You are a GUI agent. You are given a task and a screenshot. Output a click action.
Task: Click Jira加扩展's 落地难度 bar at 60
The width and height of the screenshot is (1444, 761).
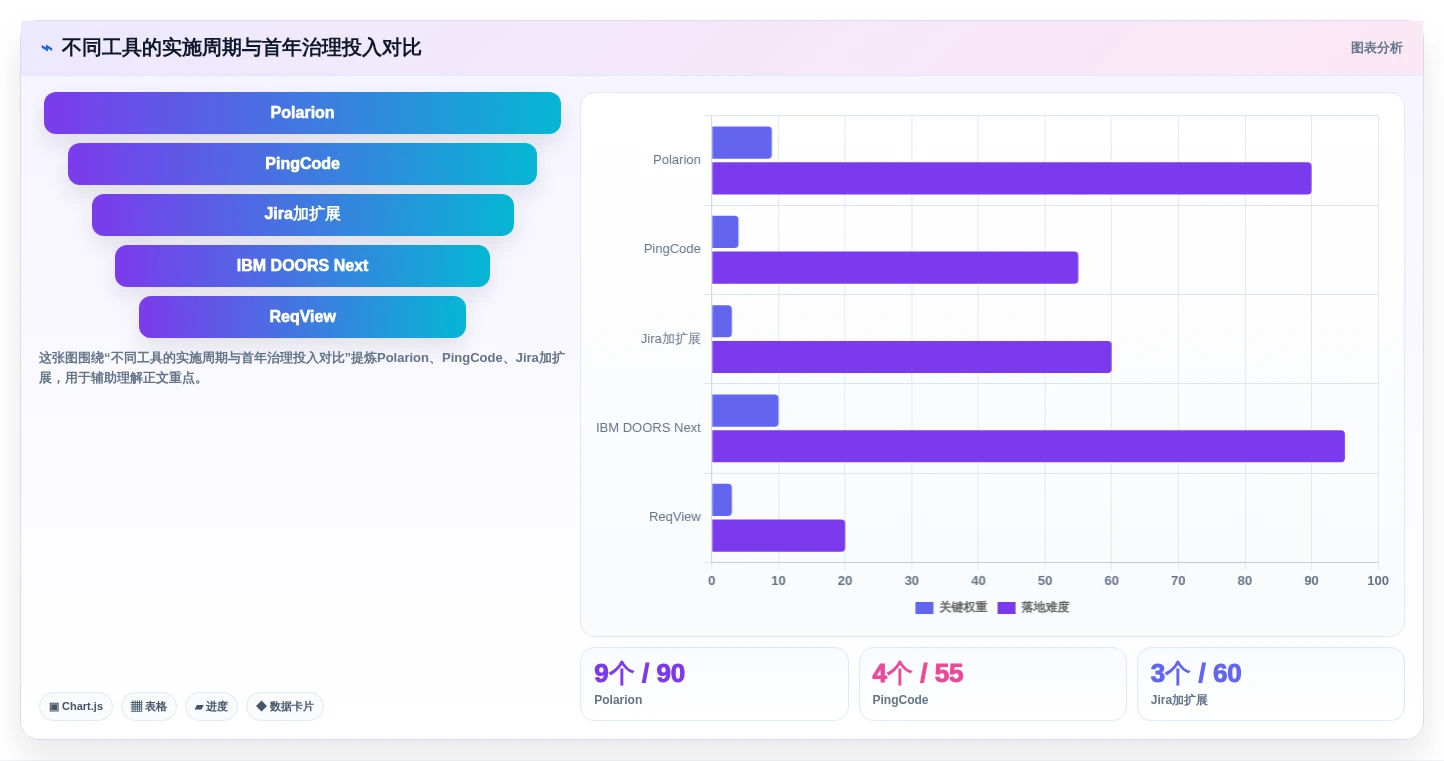911,357
